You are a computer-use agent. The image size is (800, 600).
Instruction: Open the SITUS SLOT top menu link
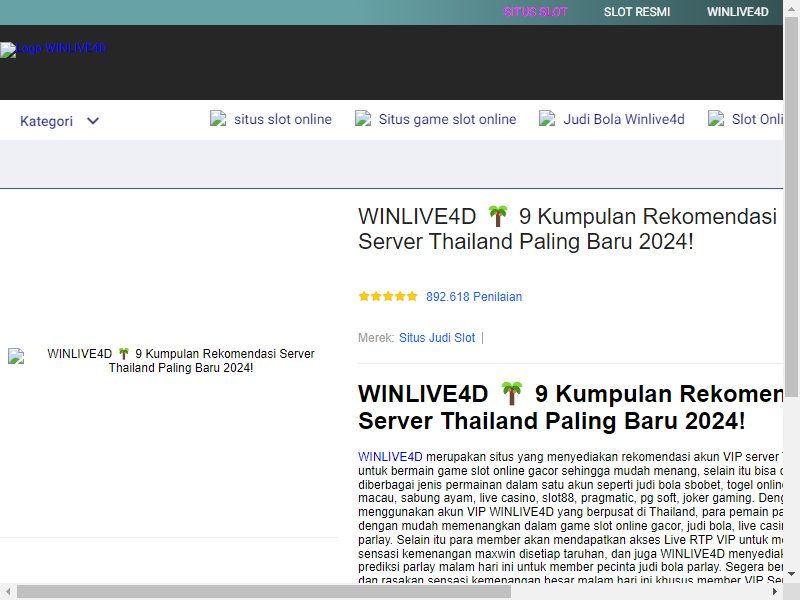pos(535,12)
